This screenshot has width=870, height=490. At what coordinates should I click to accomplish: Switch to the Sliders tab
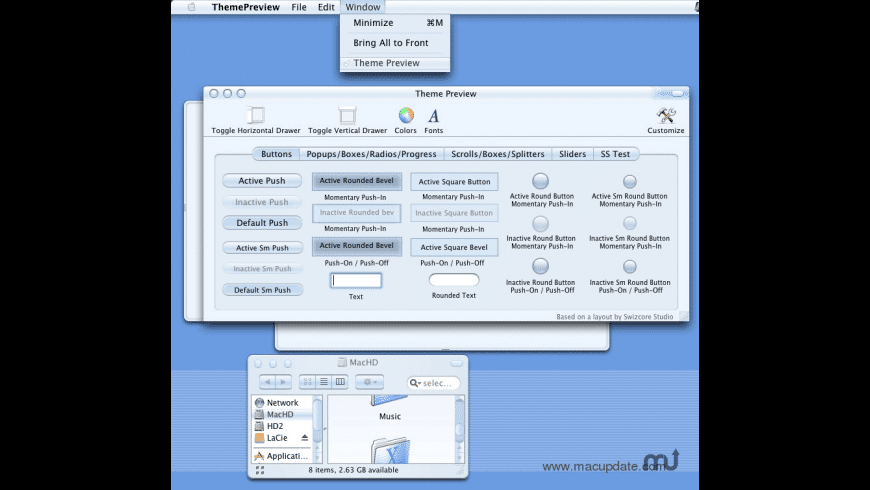(572, 154)
